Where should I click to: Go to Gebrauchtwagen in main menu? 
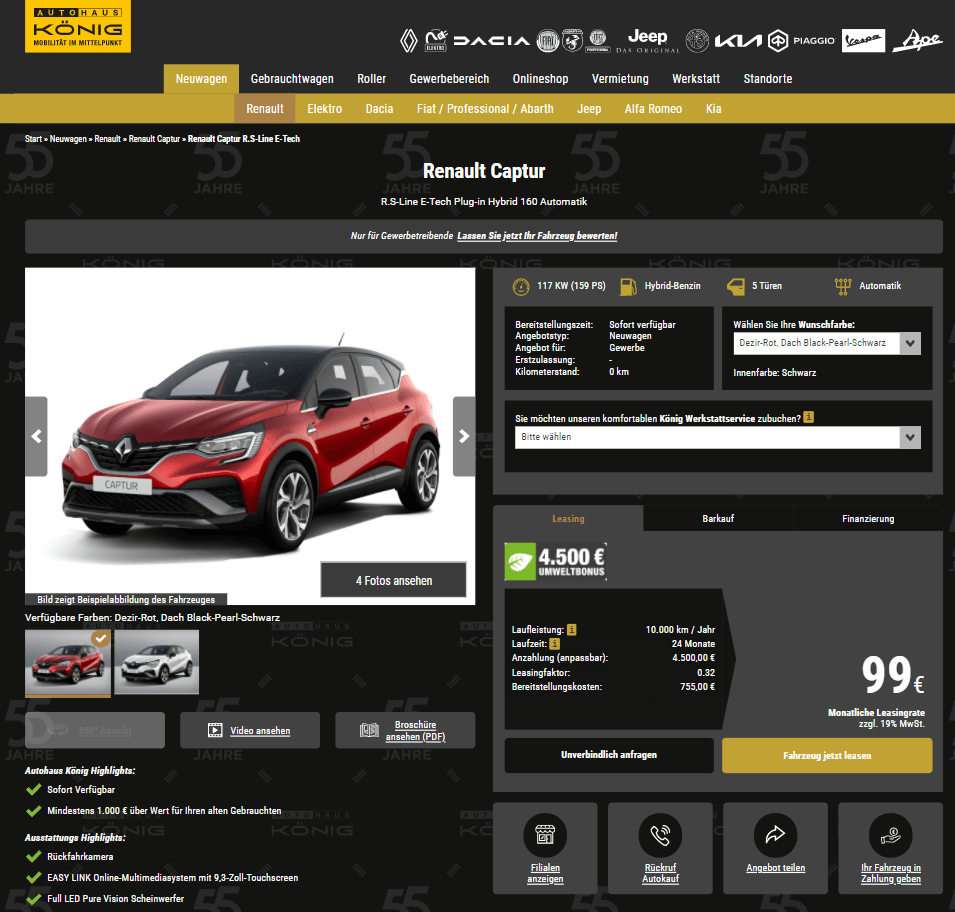coord(292,79)
